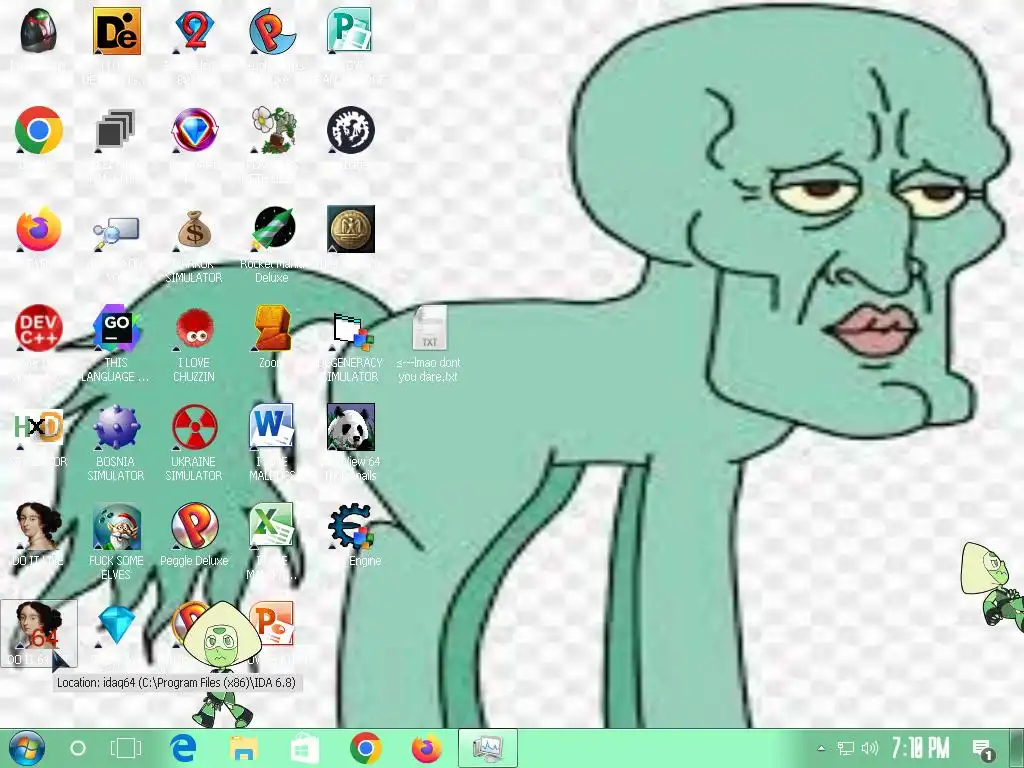Open Microsoft Store from the taskbar
Screen dimensions: 1024x768
(x=305, y=748)
